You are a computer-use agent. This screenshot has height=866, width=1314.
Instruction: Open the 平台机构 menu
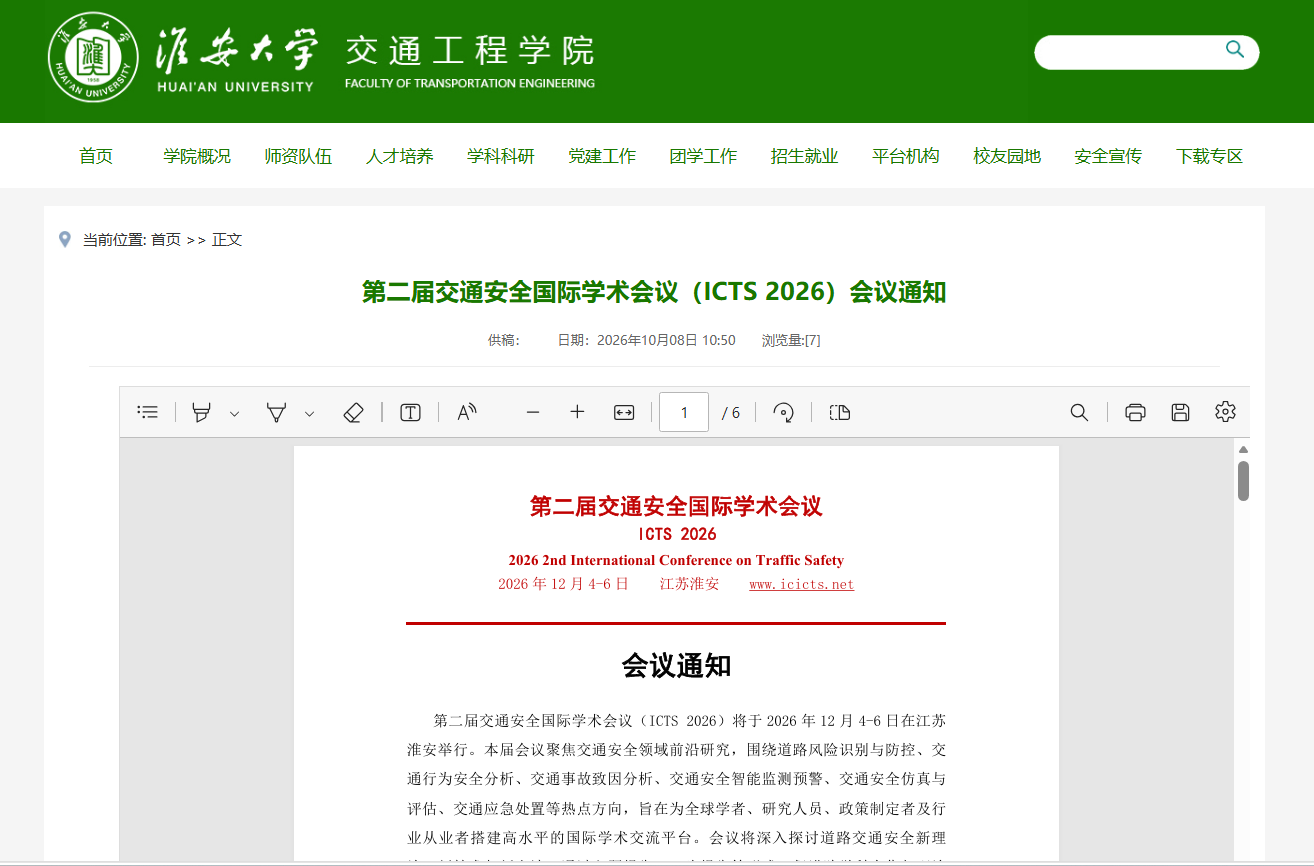[x=906, y=156]
